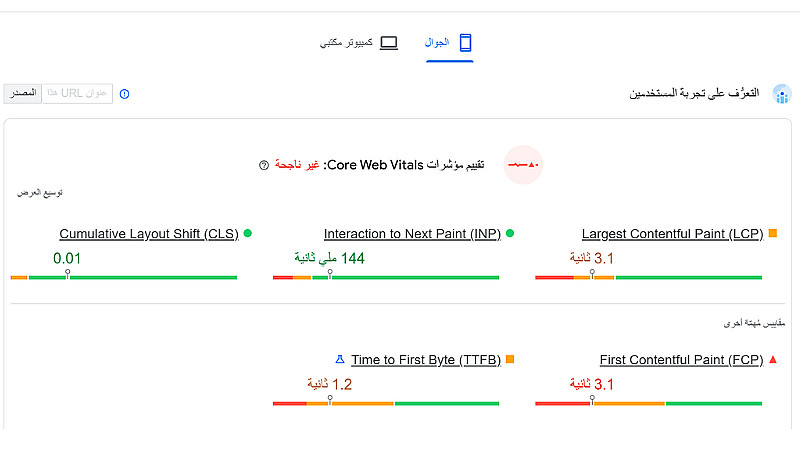This screenshot has width=800, height=460.
Task: Open the Interaction to Next Paint (INP) link
Action: coord(410,234)
